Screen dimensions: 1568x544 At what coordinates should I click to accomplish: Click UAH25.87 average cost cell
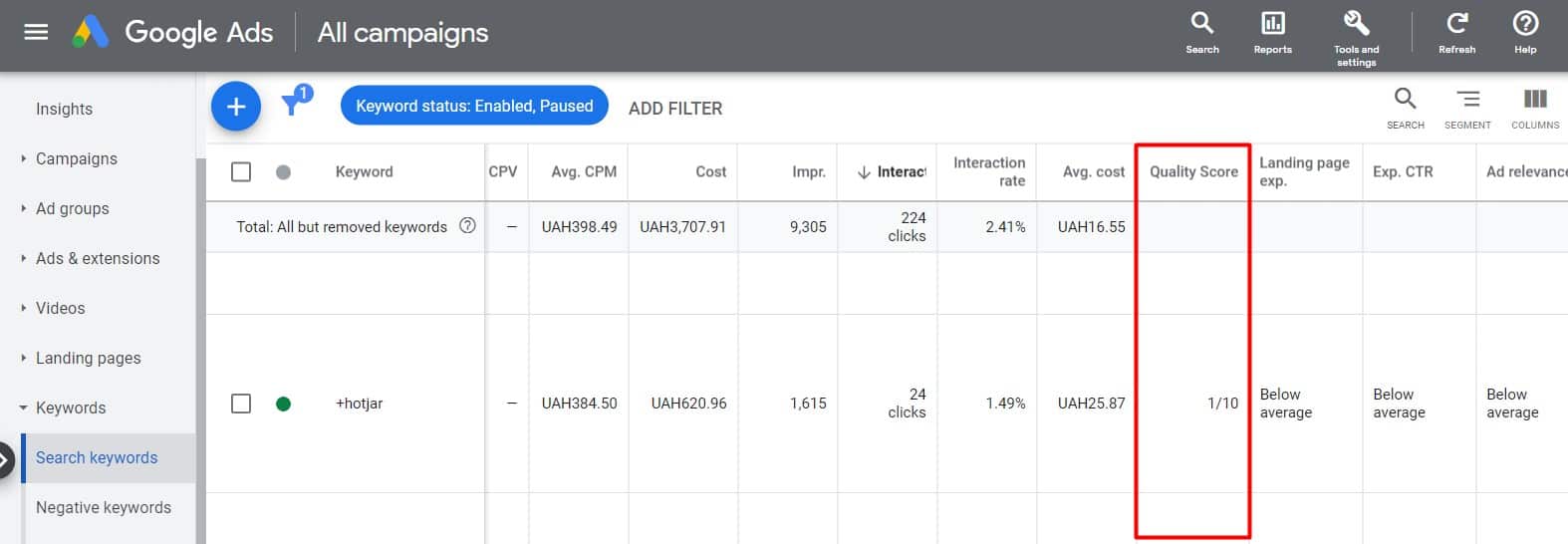point(1091,404)
